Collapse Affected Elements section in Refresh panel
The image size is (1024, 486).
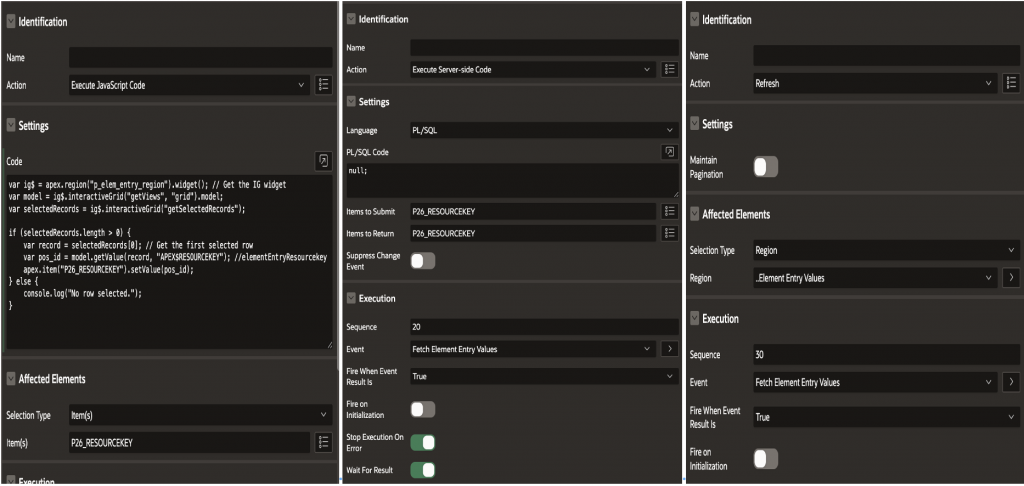tap(695, 214)
